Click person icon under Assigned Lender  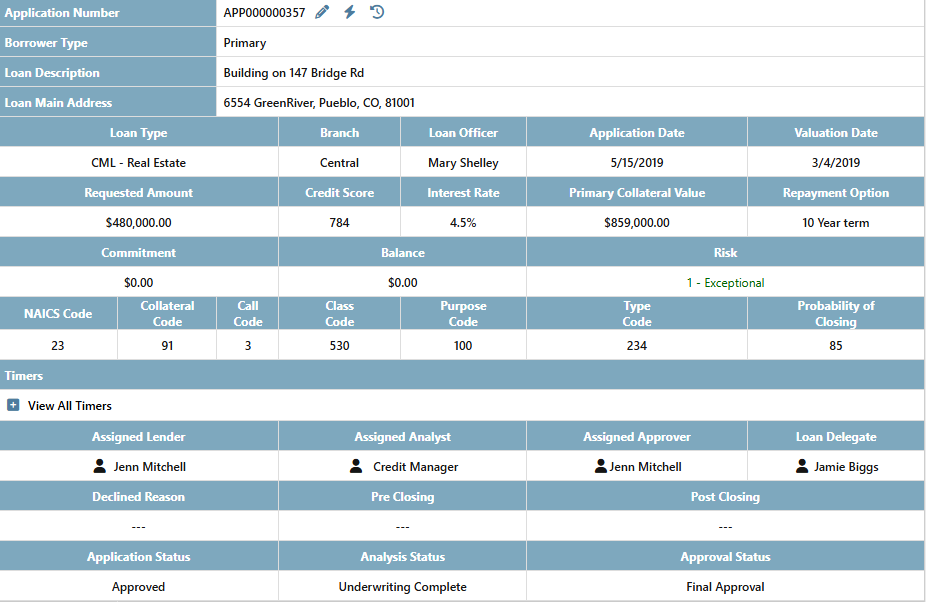click(x=99, y=466)
